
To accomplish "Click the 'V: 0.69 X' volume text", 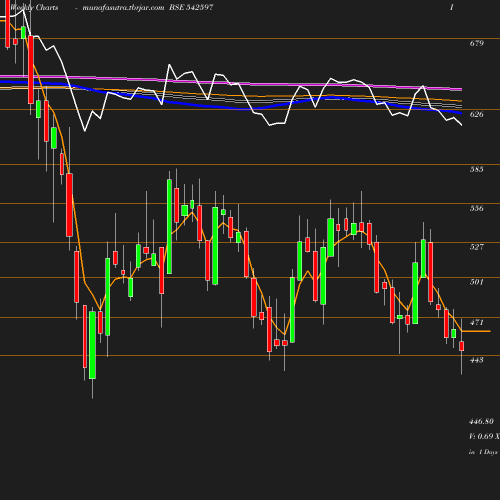I will pos(484,436).
